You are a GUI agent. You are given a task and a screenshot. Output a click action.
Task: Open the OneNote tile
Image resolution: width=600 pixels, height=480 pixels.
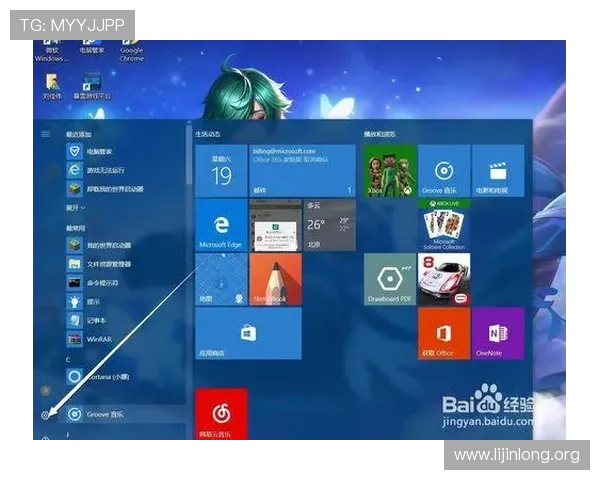coord(498,333)
